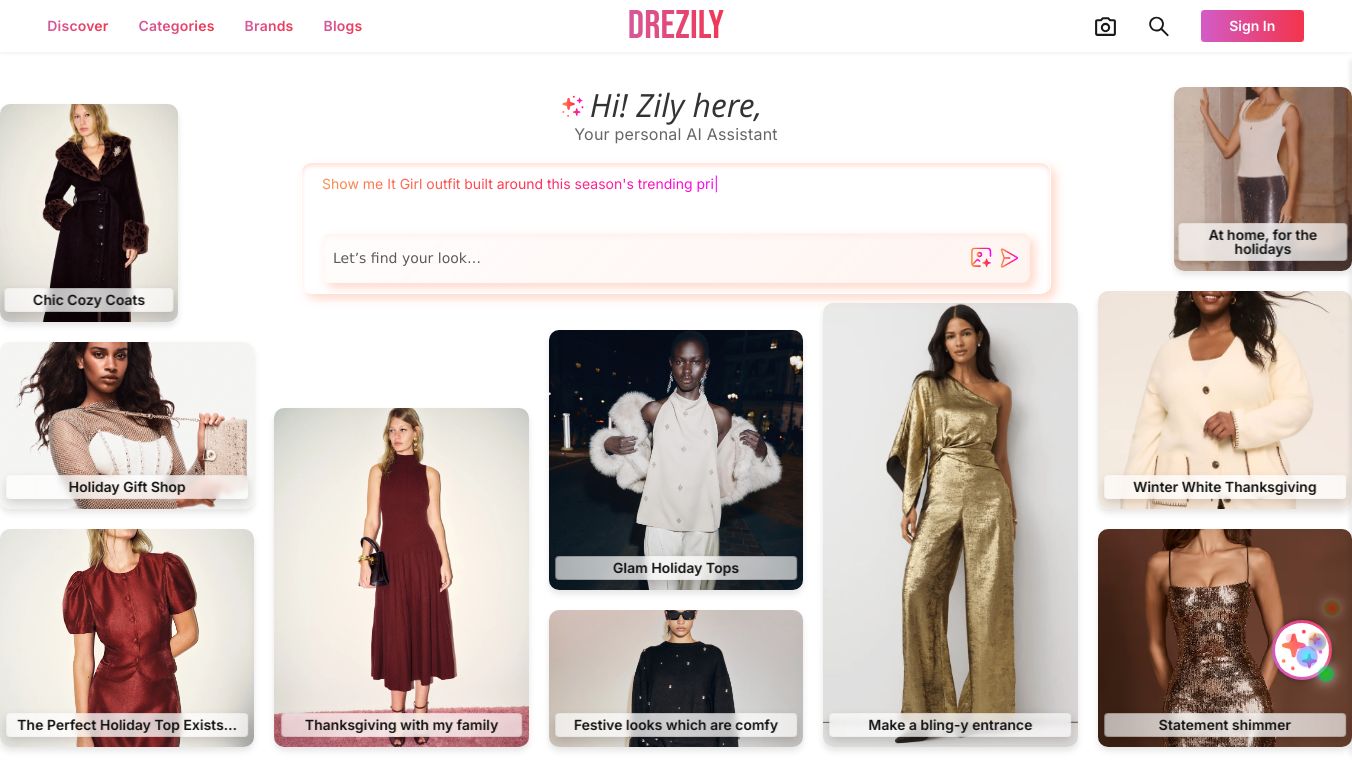Open the Chic Cozy Coats card
The height and width of the screenshot is (760, 1352).
tap(89, 213)
